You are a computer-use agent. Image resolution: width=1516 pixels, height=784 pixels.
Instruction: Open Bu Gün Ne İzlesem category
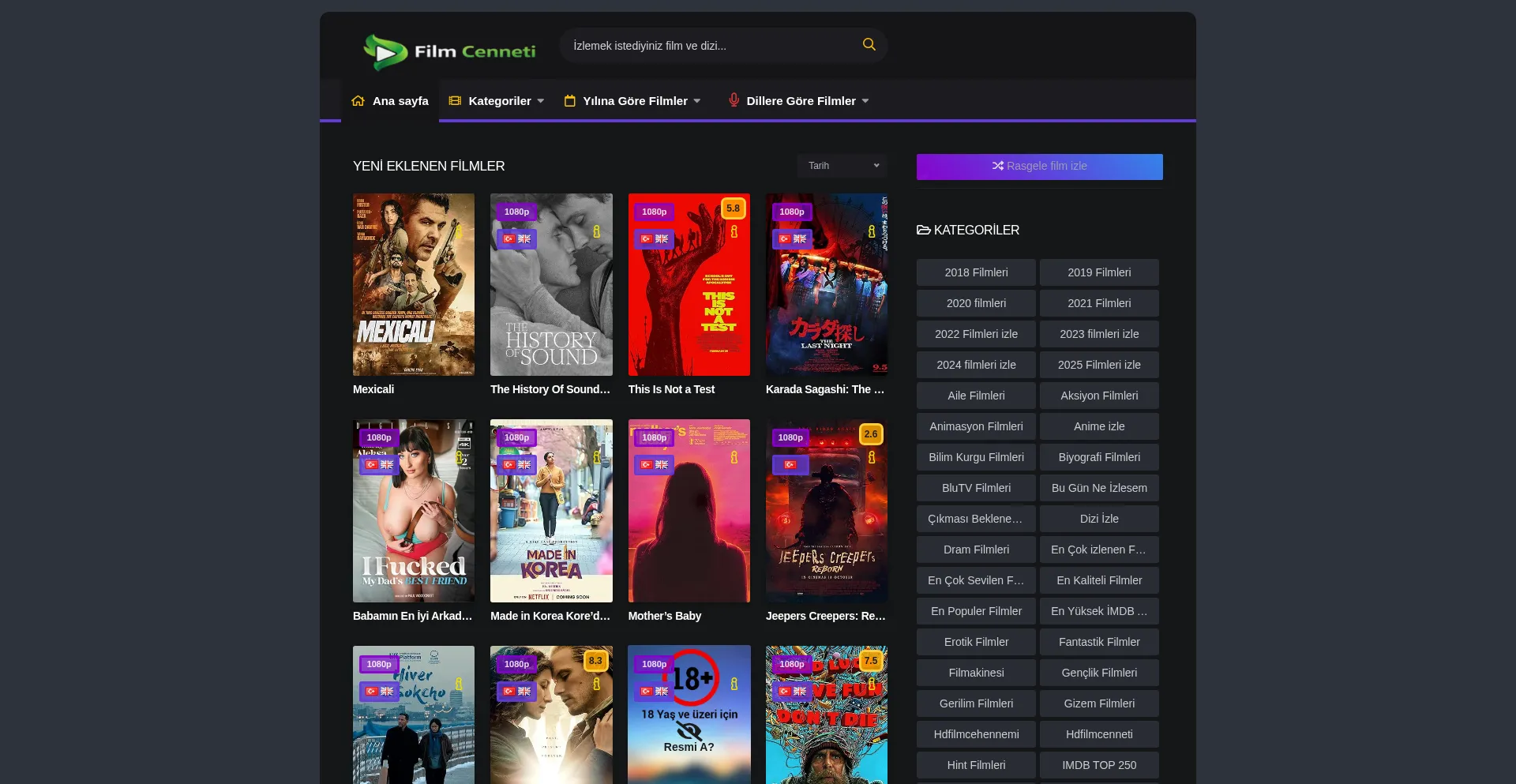[x=1099, y=488]
